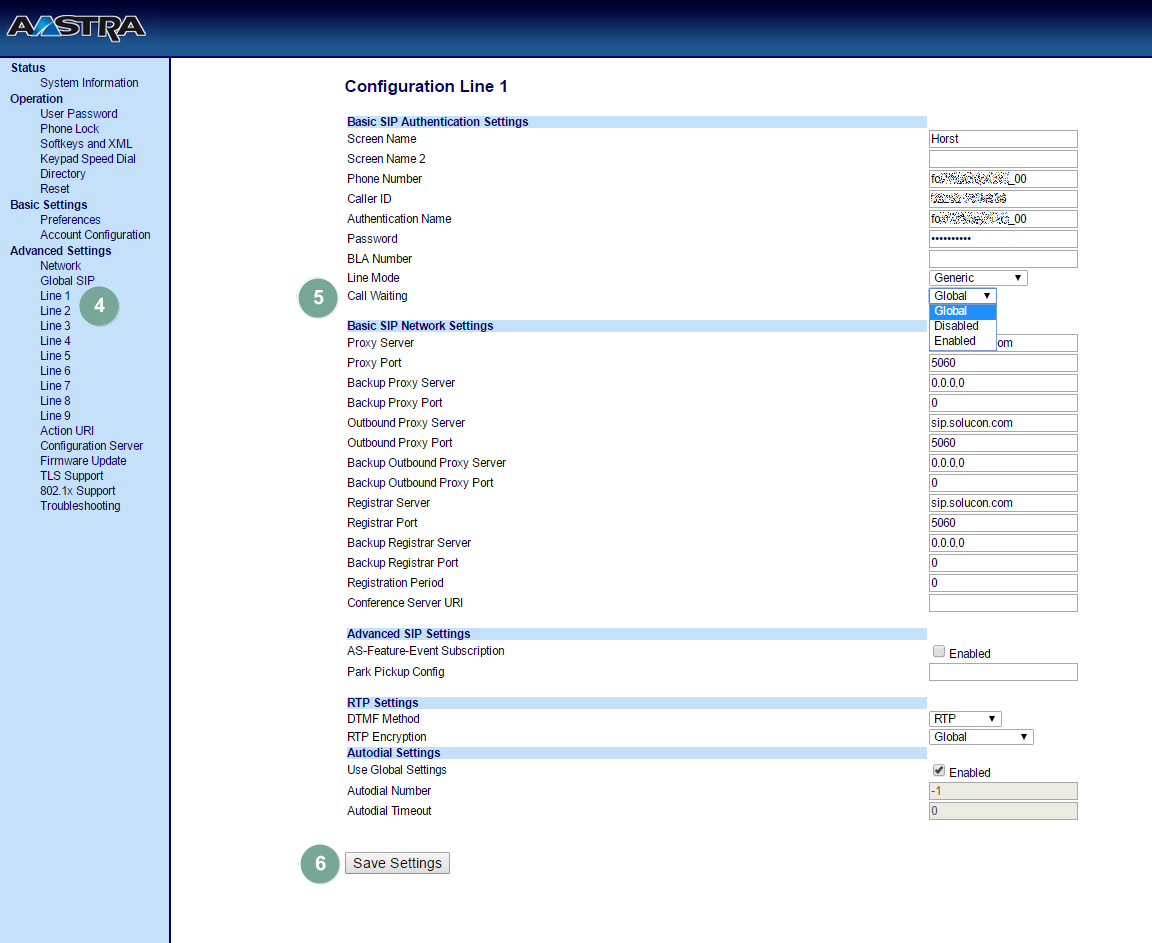Image resolution: width=1152 pixels, height=943 pixels.
Task: Open the Firmware Update link
Action: coord(83,461)
